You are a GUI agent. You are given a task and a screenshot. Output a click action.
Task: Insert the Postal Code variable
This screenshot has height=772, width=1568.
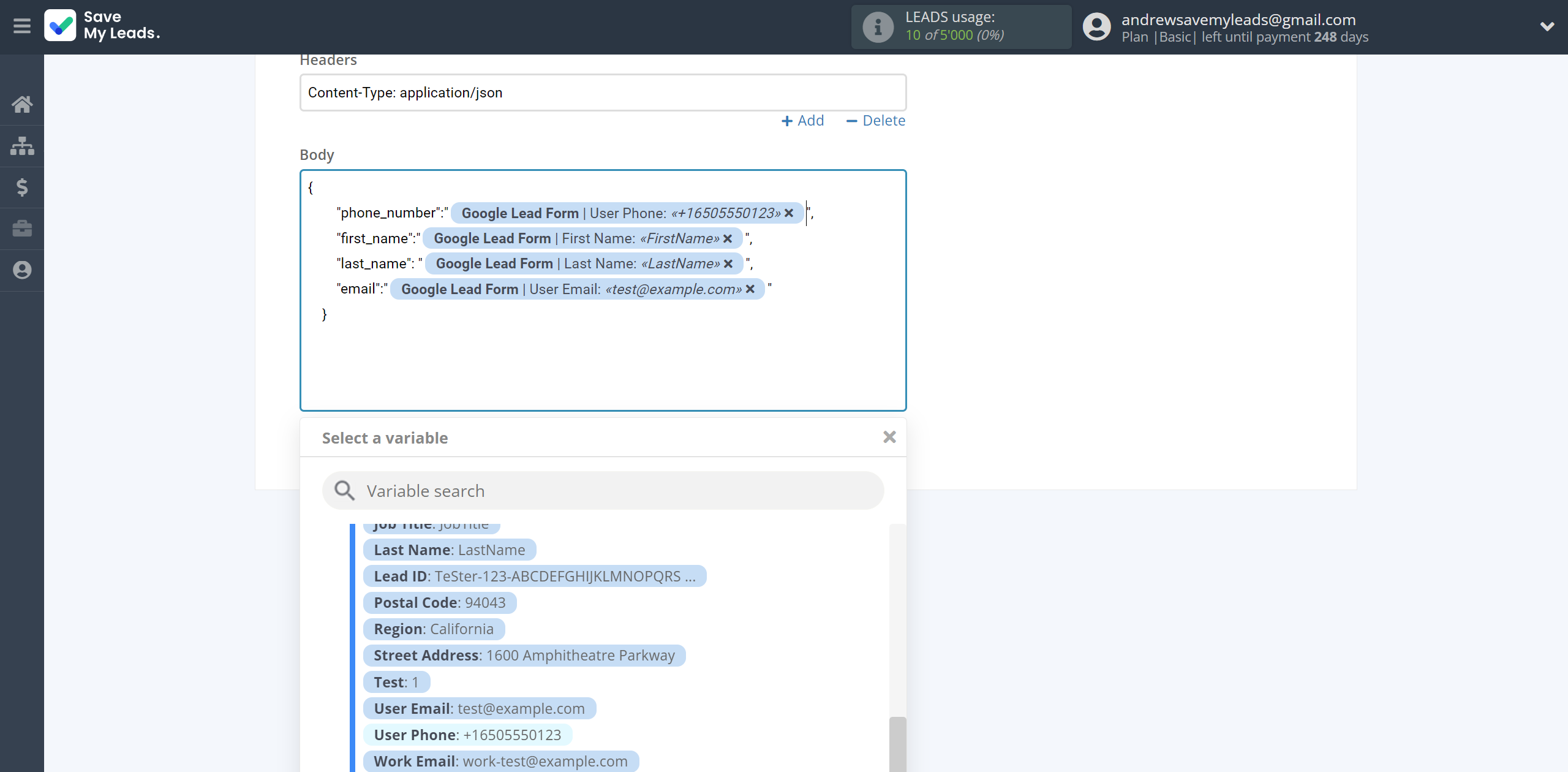440,602
